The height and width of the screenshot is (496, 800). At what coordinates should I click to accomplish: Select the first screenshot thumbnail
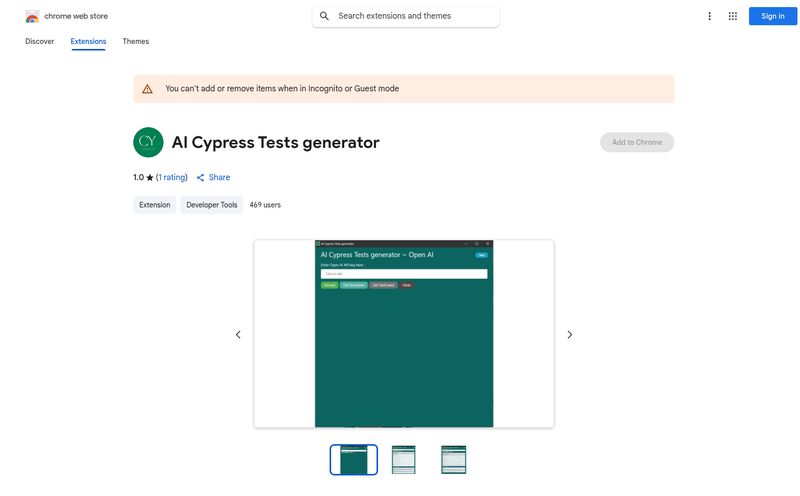tap(354, 460)
